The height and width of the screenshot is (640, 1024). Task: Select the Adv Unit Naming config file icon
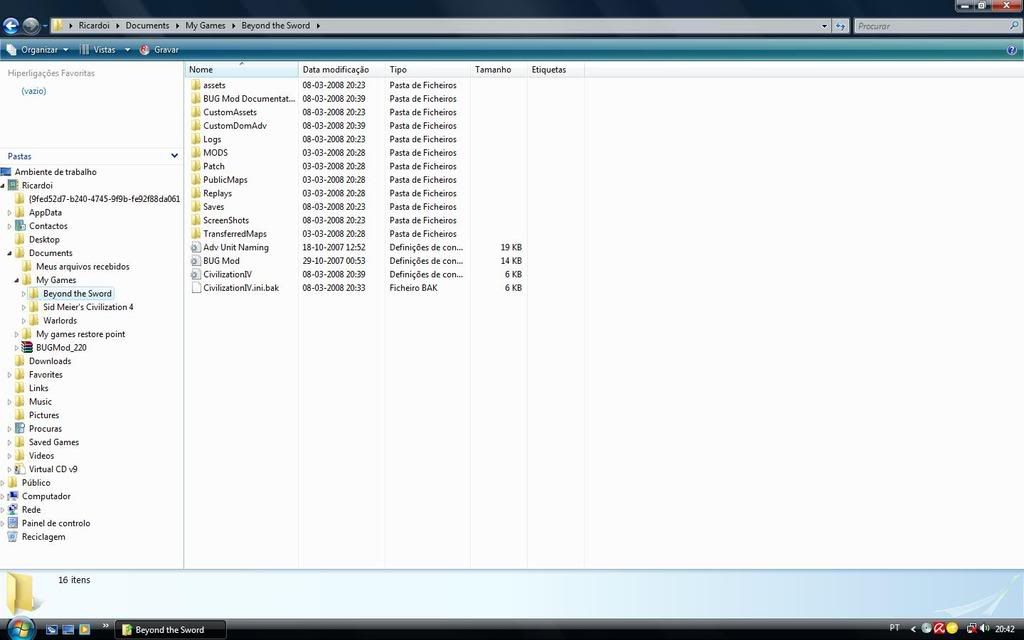click(x=195, y=248)
